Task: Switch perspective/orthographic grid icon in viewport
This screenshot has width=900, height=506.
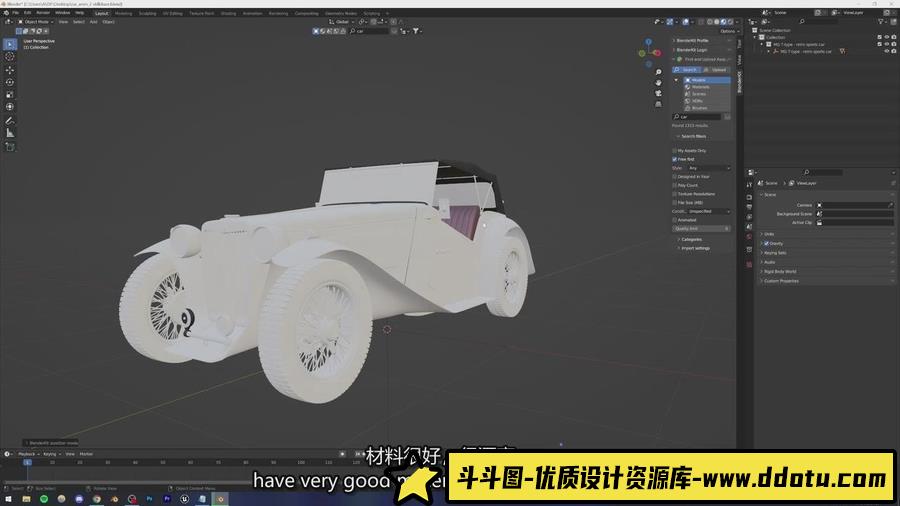Action: coord(658,104)
